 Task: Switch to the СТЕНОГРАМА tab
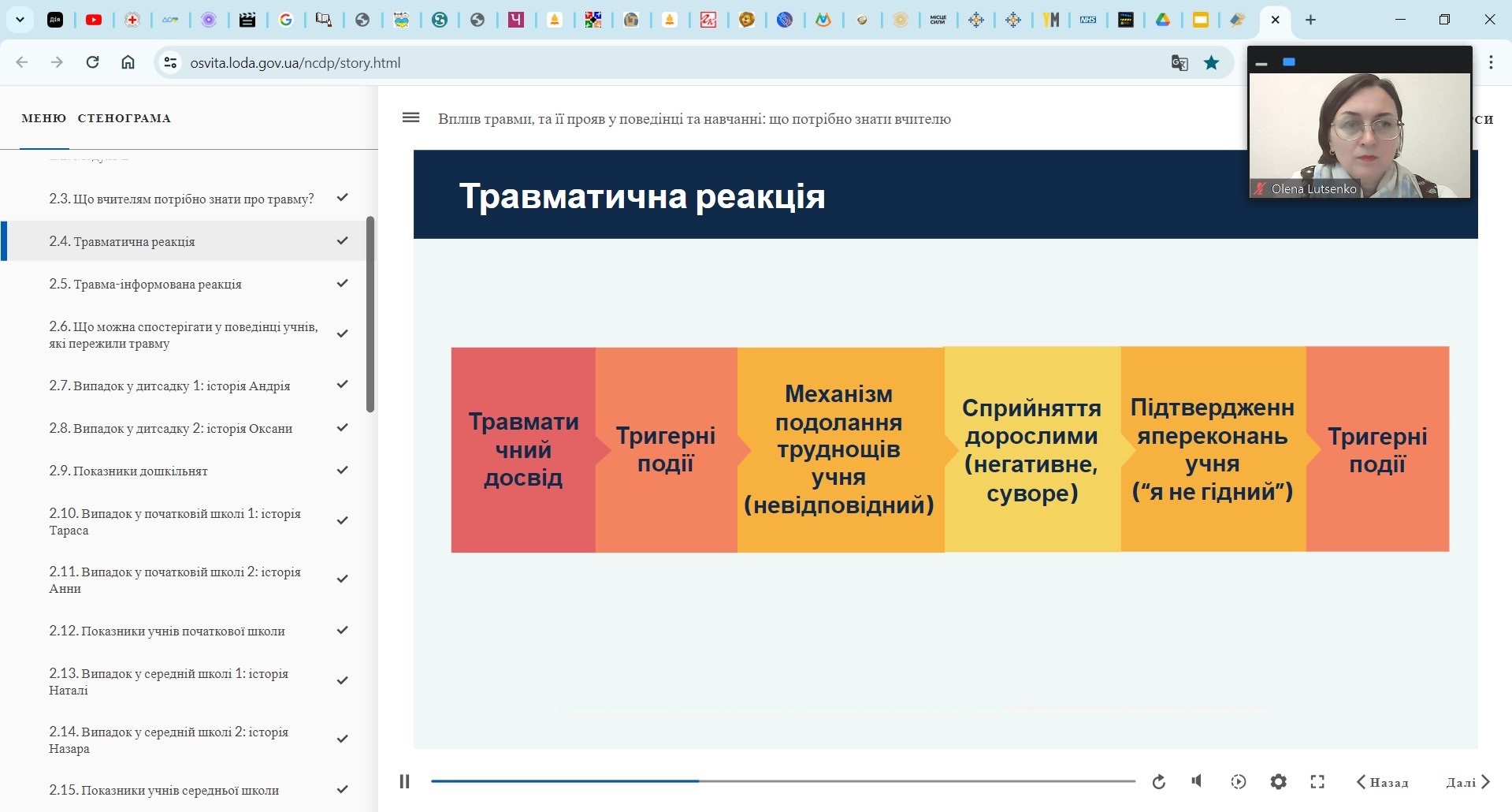click(x=124, y=118)
